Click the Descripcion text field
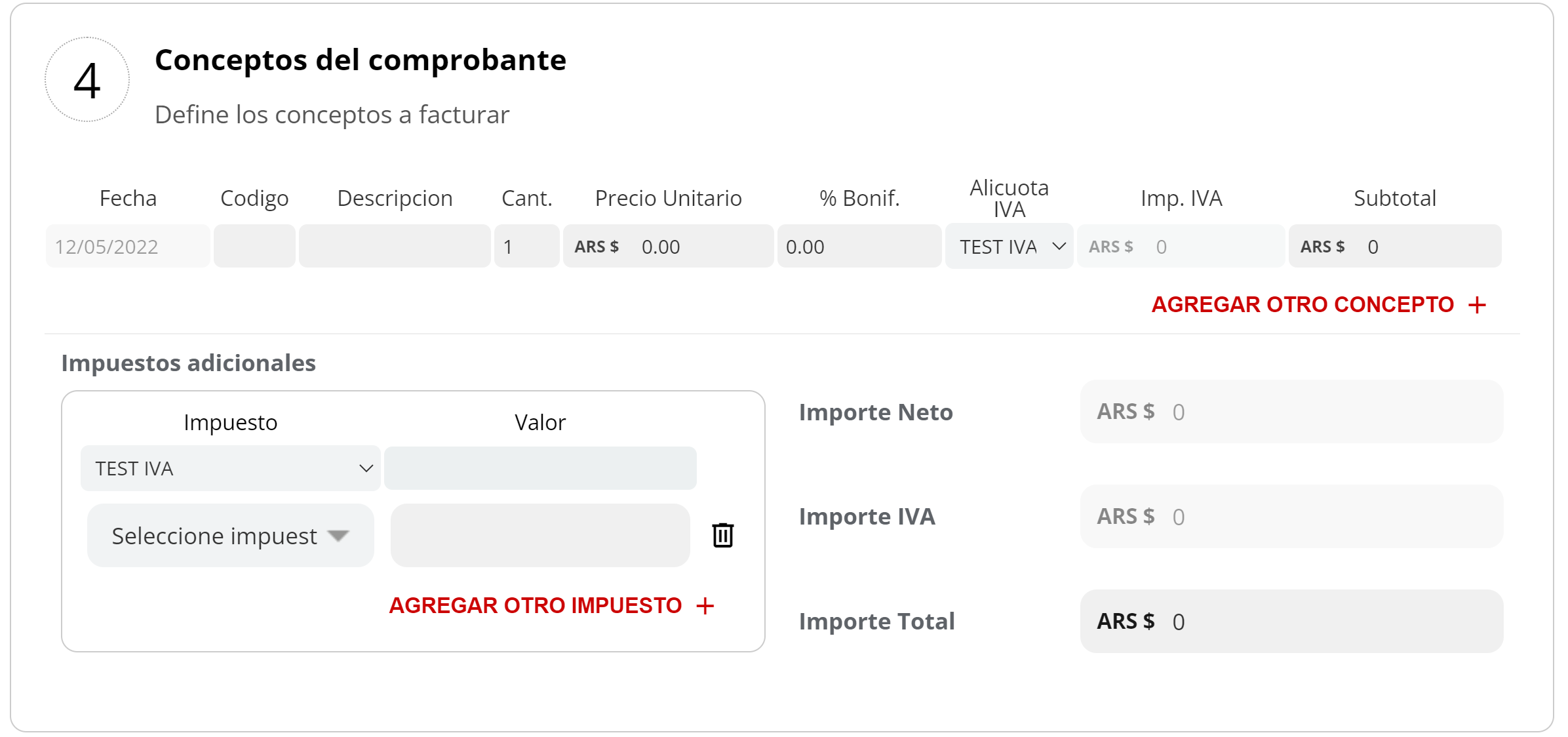 (x=395, y=247)
